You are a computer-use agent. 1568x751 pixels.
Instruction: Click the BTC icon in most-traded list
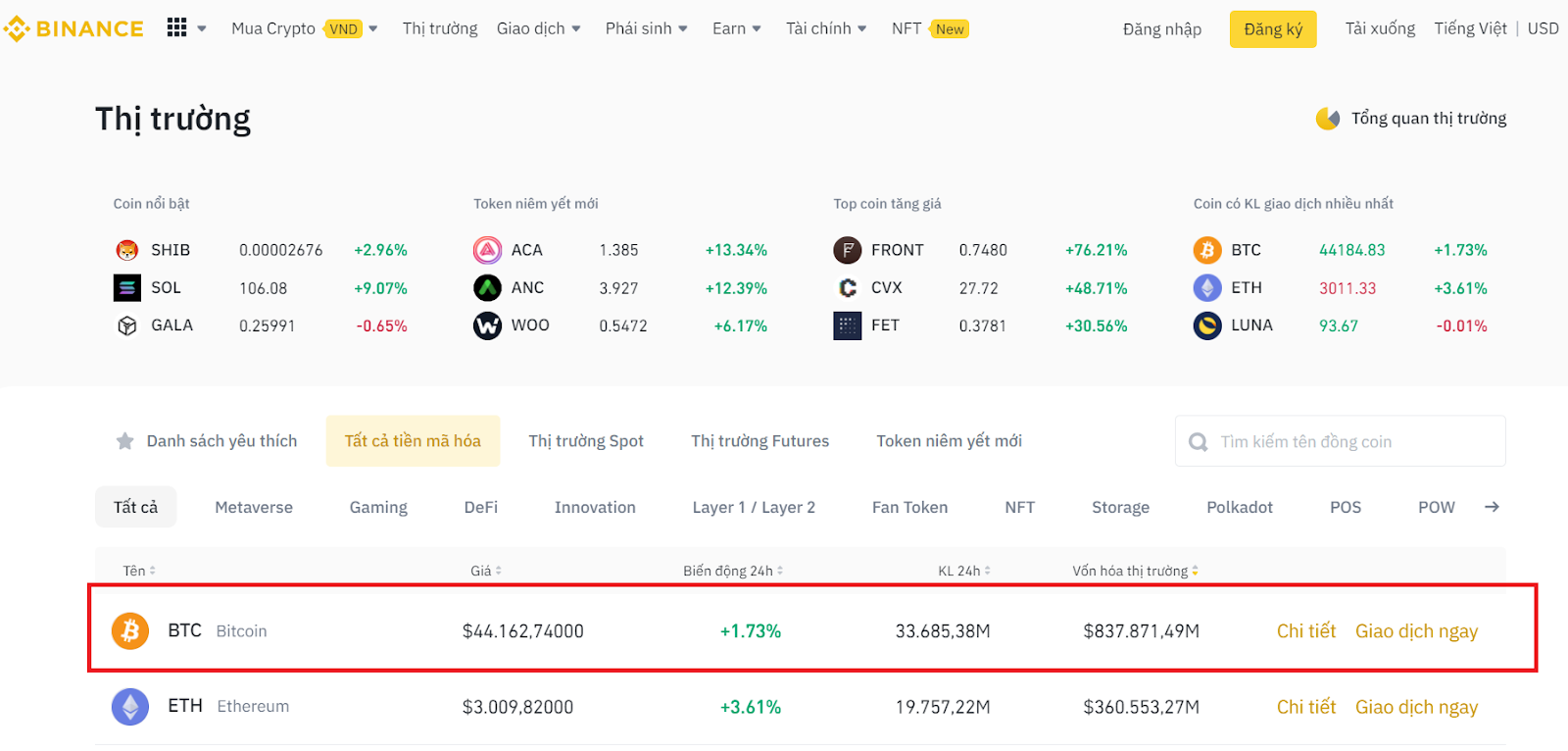(1207, 250)
